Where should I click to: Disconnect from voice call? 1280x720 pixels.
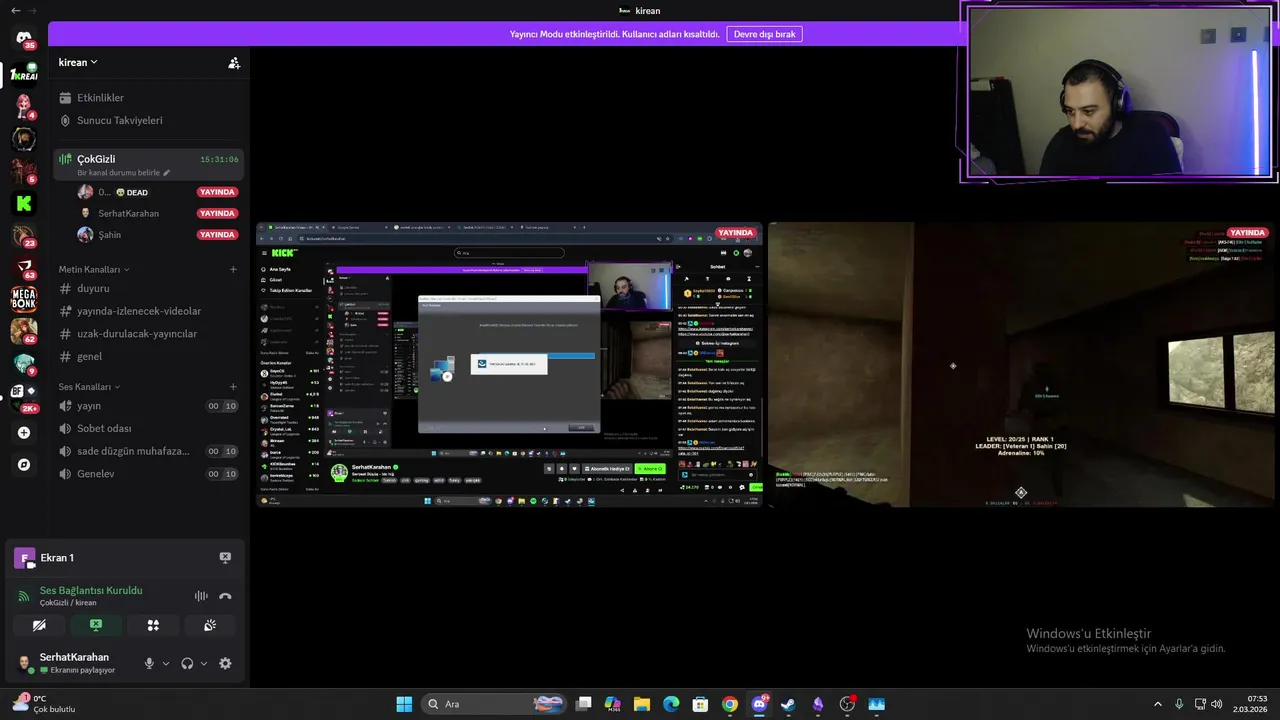click(225, 596)
